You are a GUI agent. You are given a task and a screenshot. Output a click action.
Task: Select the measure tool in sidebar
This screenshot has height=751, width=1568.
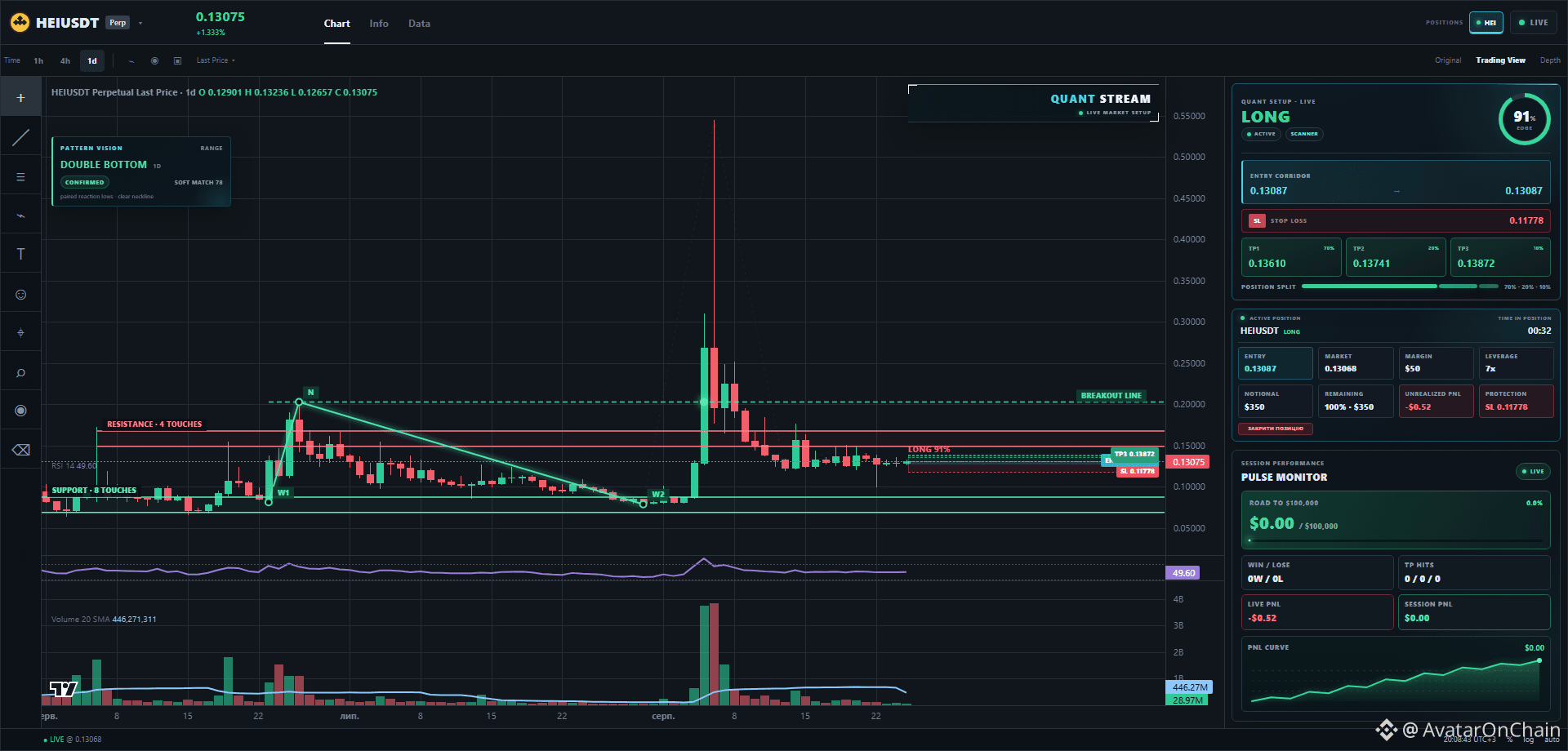20,333
